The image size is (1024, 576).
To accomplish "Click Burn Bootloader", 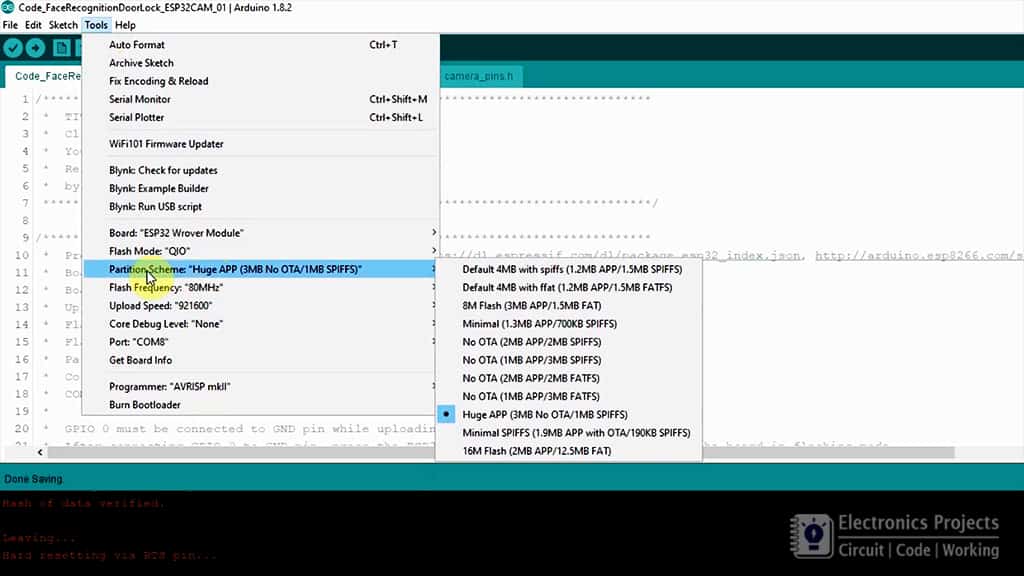I will coord(261,405).
